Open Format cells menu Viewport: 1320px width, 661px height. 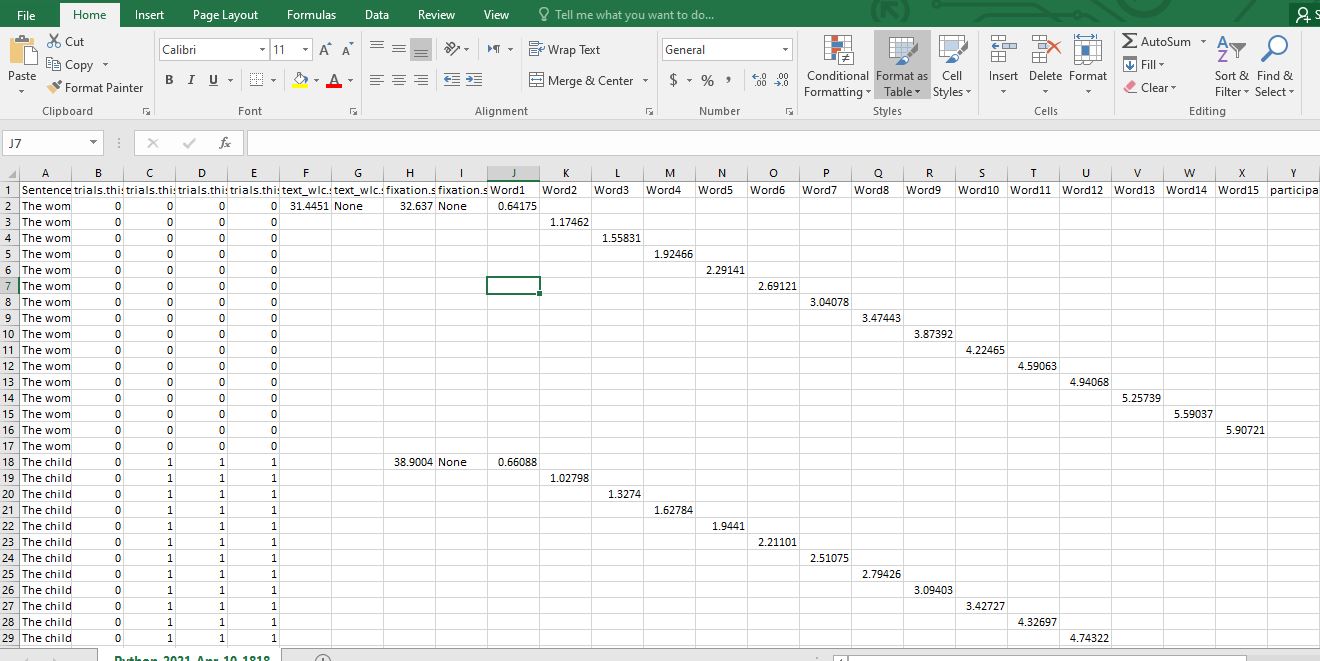coord(1088,65)
